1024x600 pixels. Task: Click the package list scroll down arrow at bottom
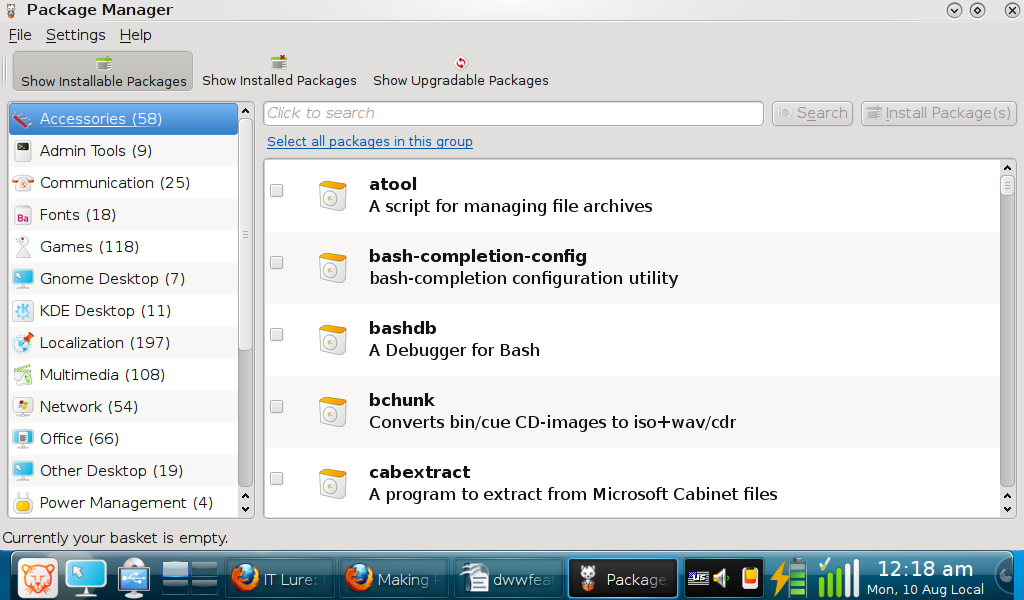tap(1007, 509)
